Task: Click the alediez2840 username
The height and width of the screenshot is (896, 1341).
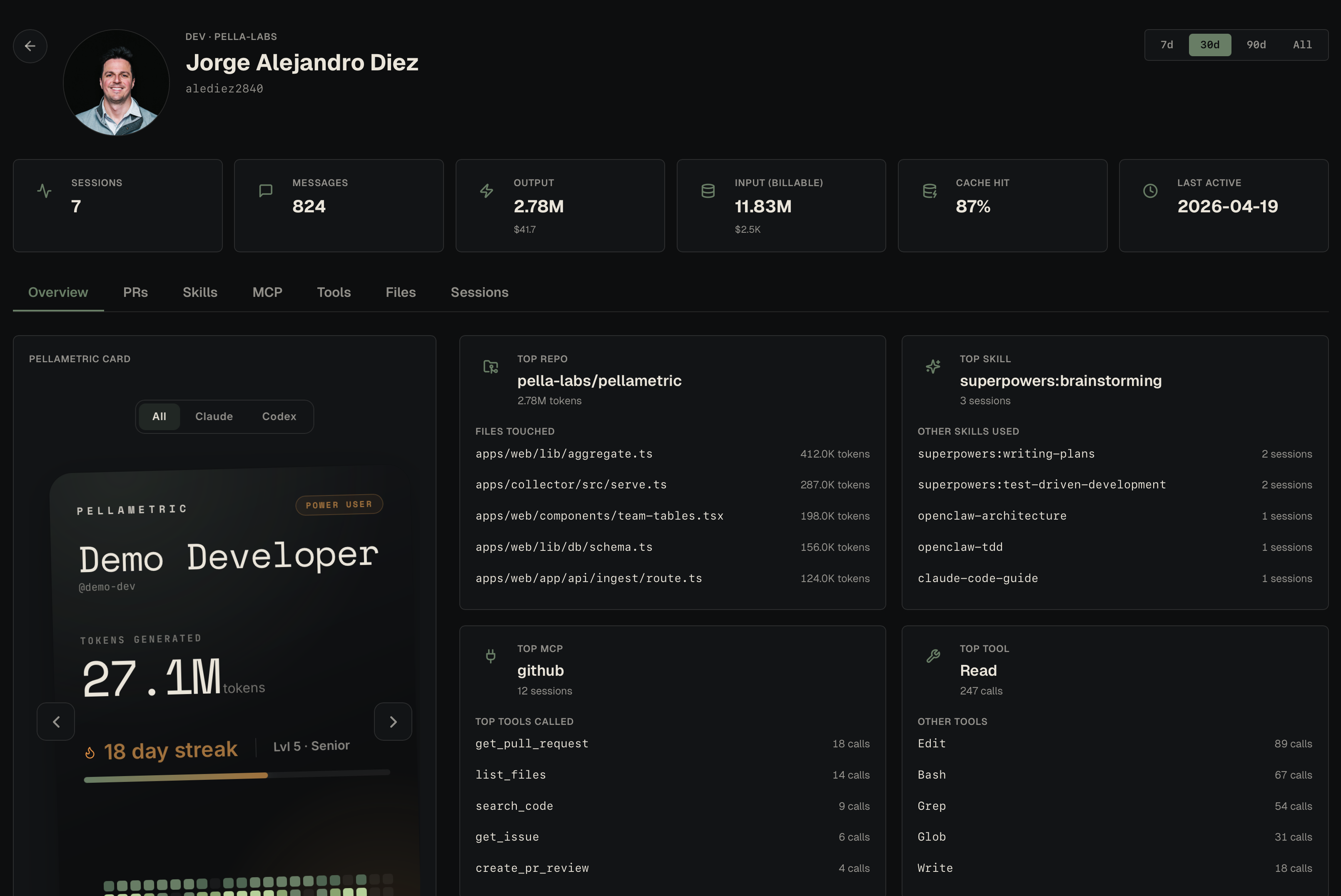Action: (224, 89)
